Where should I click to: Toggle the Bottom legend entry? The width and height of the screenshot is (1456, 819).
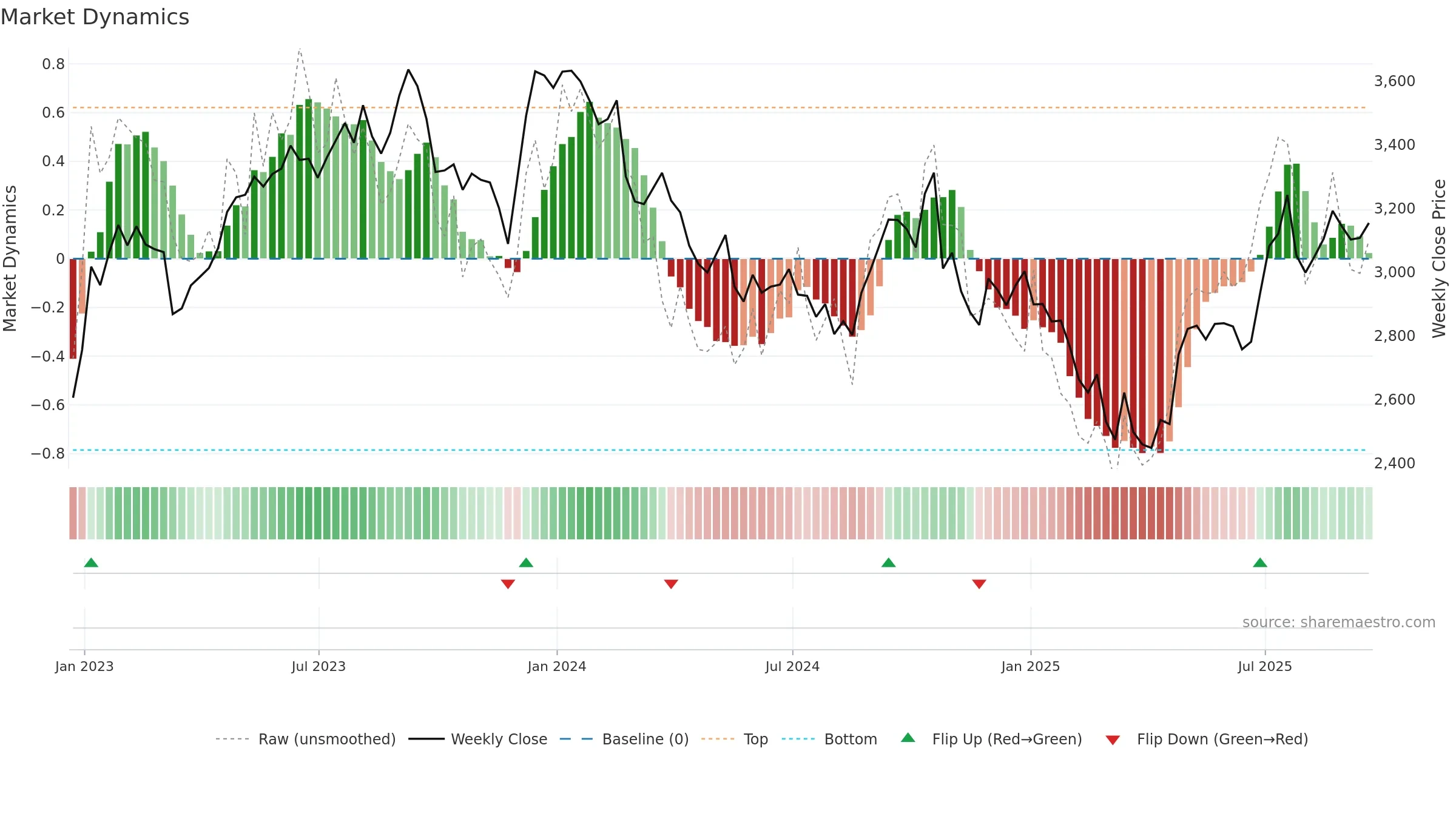tap(829, 739)
